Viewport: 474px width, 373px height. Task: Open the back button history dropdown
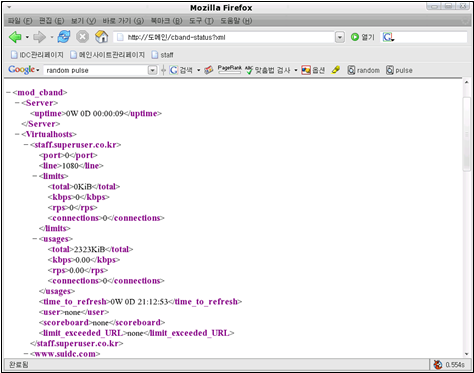coord(27,37)
